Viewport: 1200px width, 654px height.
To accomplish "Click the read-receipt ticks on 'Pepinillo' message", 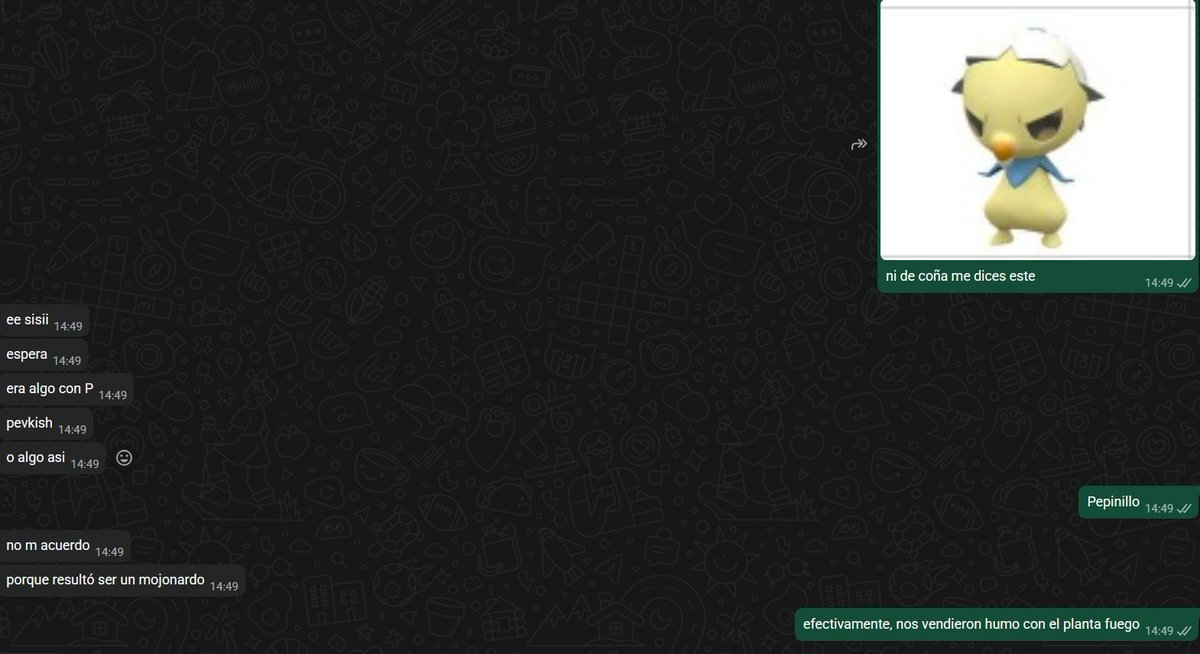I will click(1185, 509).
